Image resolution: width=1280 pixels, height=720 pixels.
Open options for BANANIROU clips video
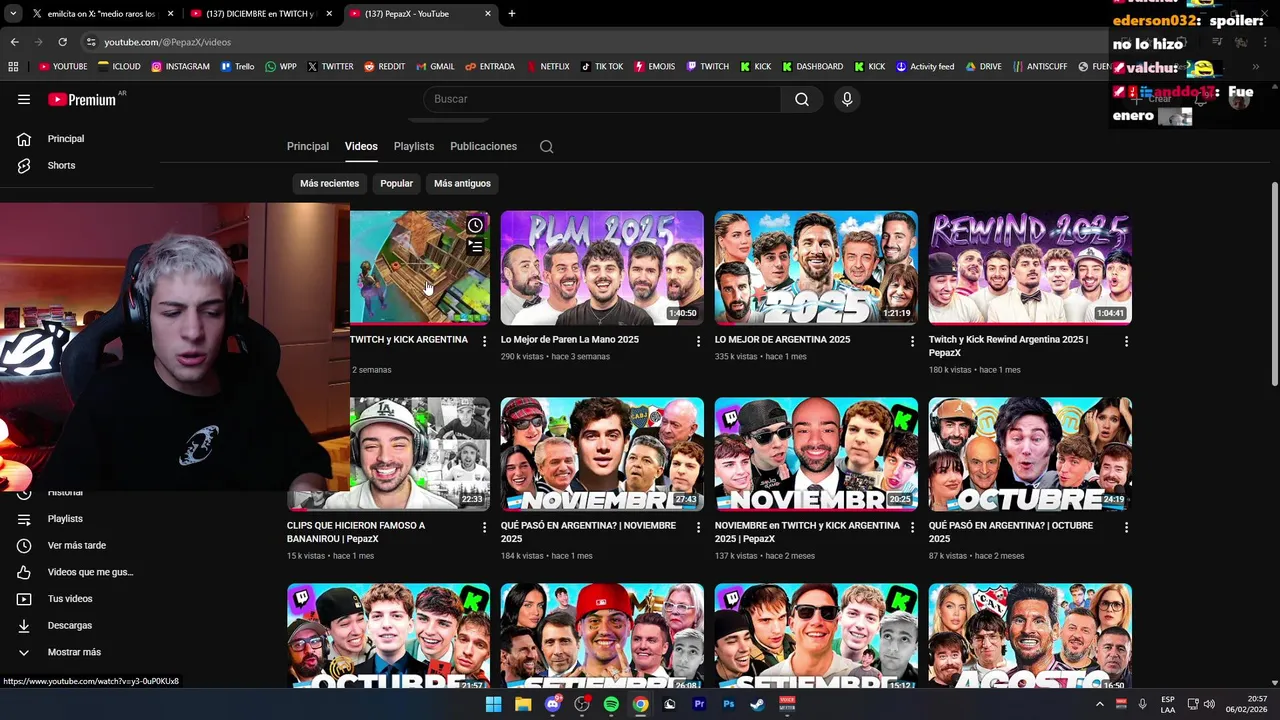[484, 527]
